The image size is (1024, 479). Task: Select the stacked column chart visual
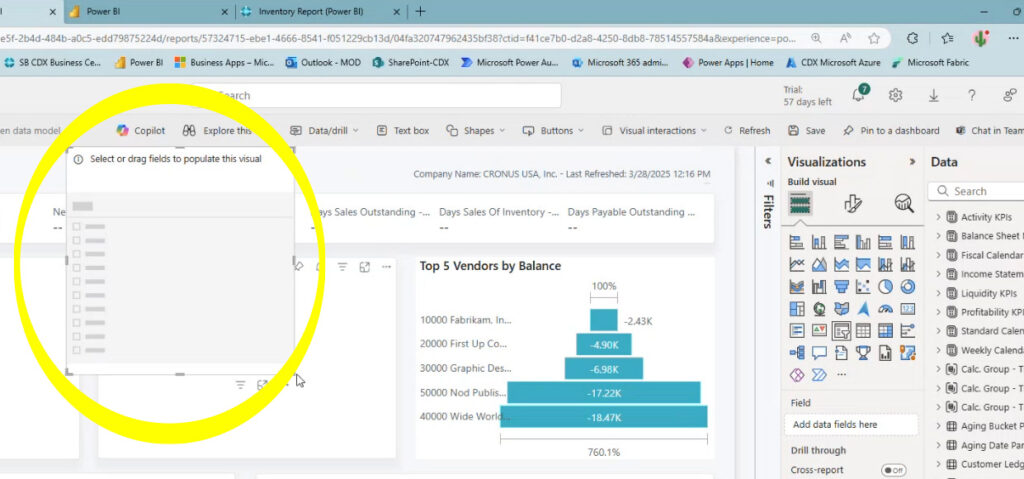[x=819, y=242]
